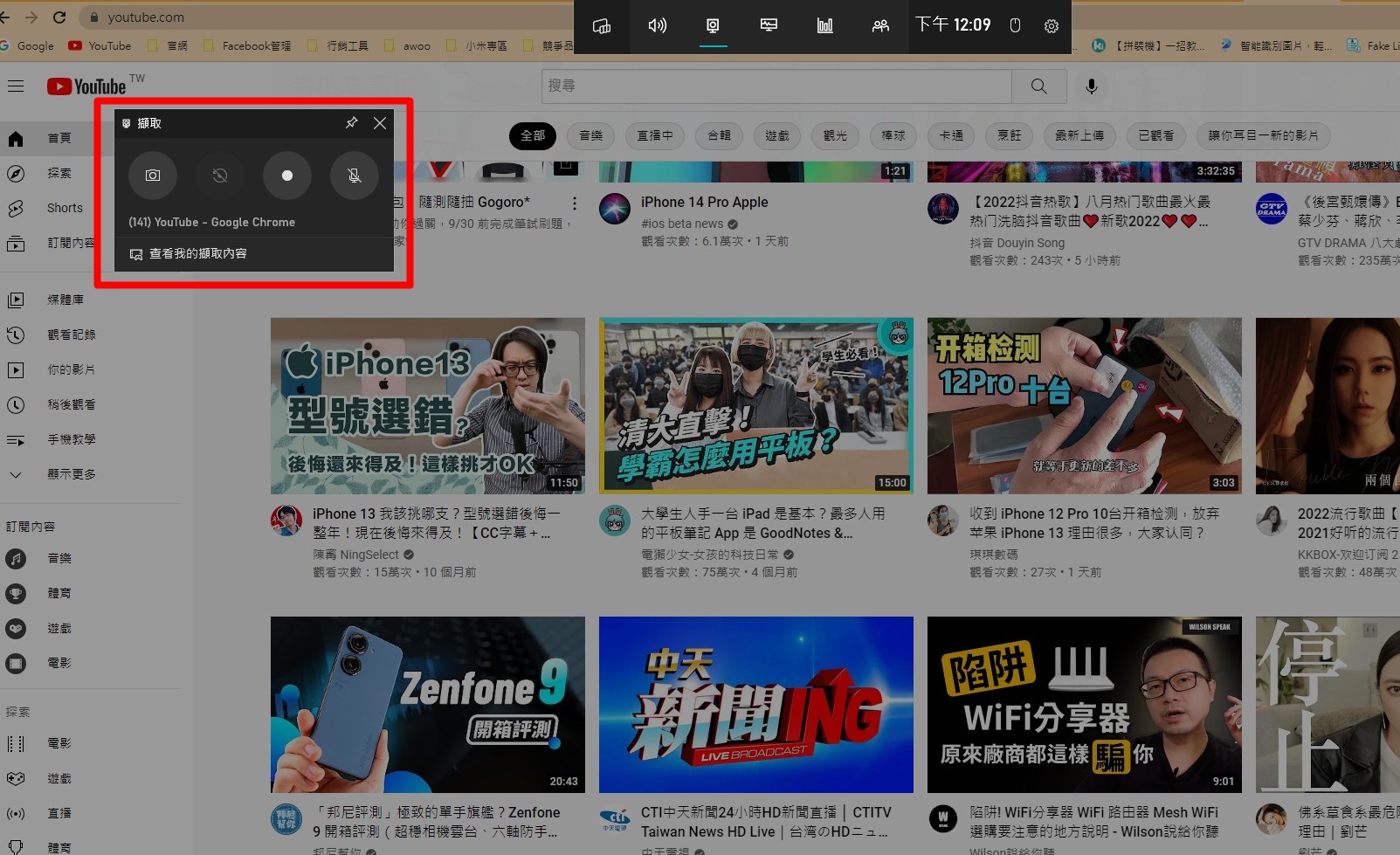Open more options for Gogoro video
This screenshot has width=1400, height=855.
pos(574,203)
